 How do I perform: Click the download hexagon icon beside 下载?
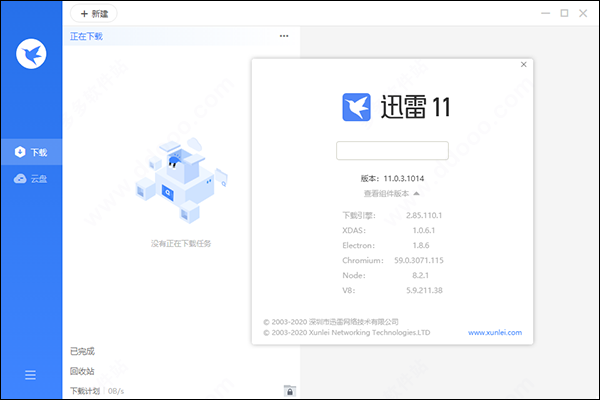(x=20, y=152)
